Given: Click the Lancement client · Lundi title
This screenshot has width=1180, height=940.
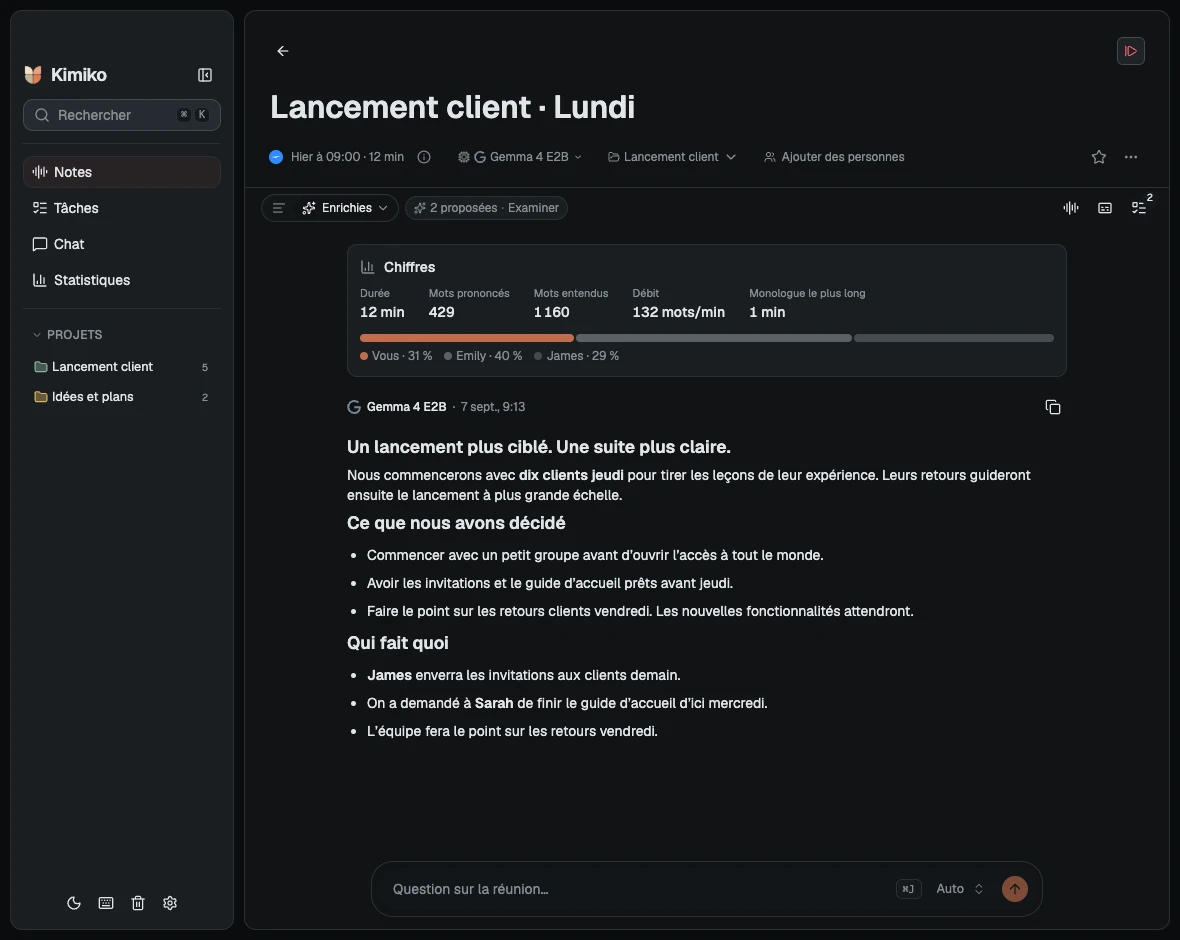Looking at the screenshot, I should tap(452, 107).
